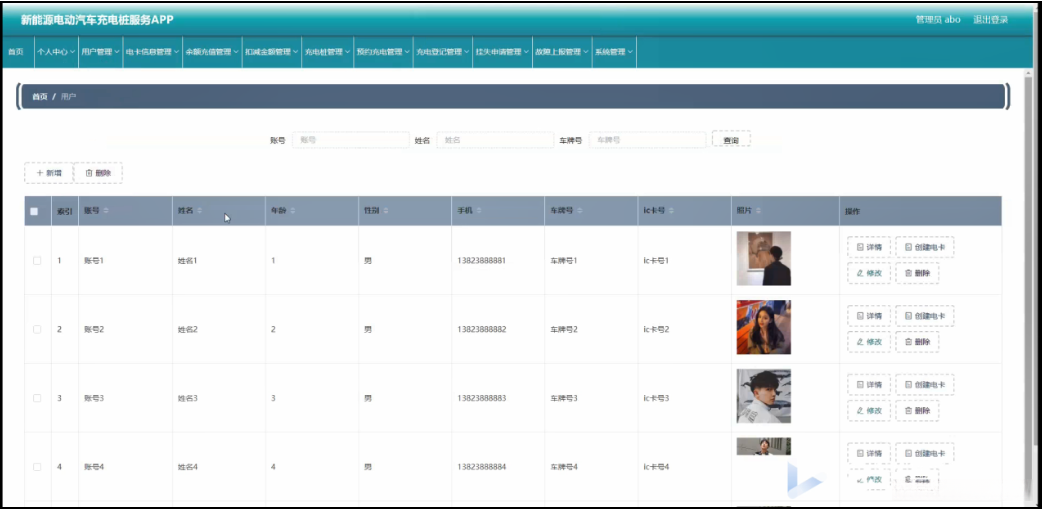Sort table by 账号 column sort icon

106,211
